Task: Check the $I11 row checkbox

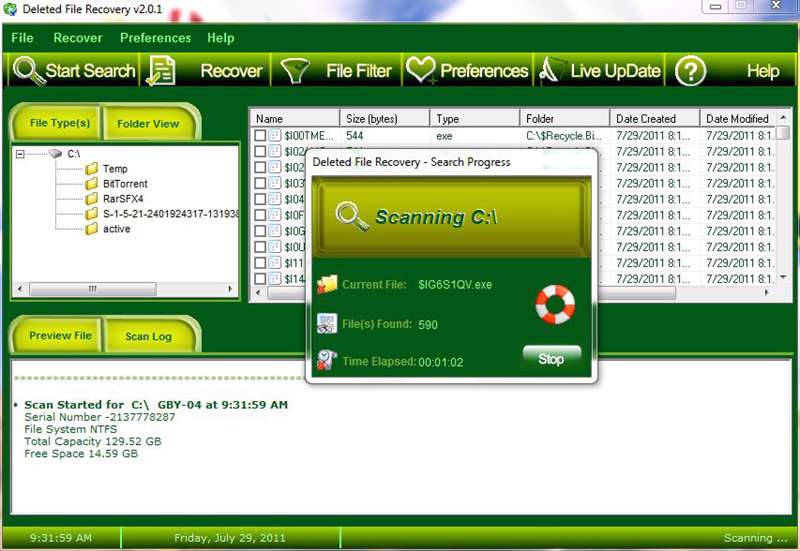Action: [260, 263]
